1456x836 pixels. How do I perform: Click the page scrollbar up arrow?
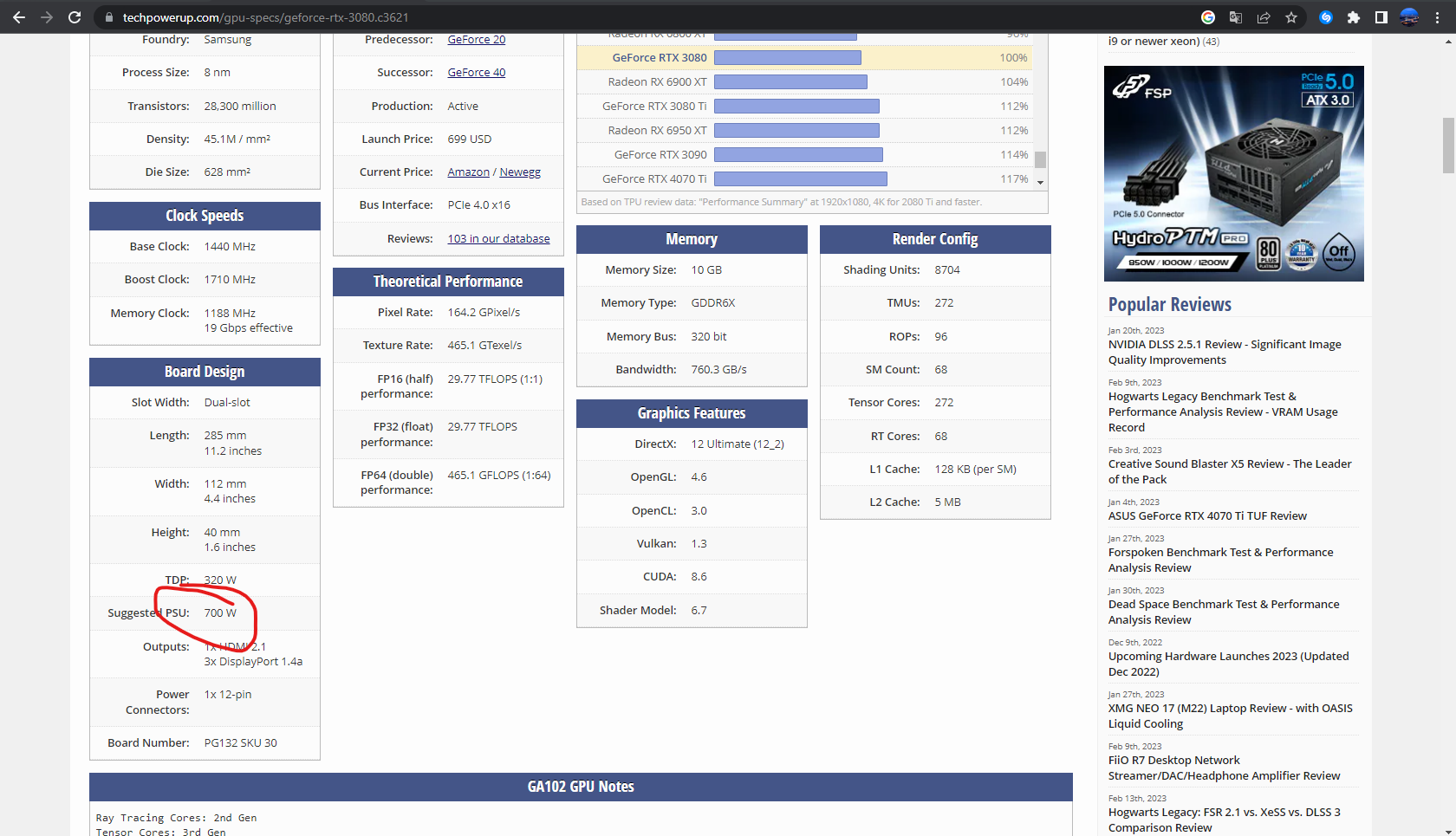pyautogui.click(x=1448, y=41)
